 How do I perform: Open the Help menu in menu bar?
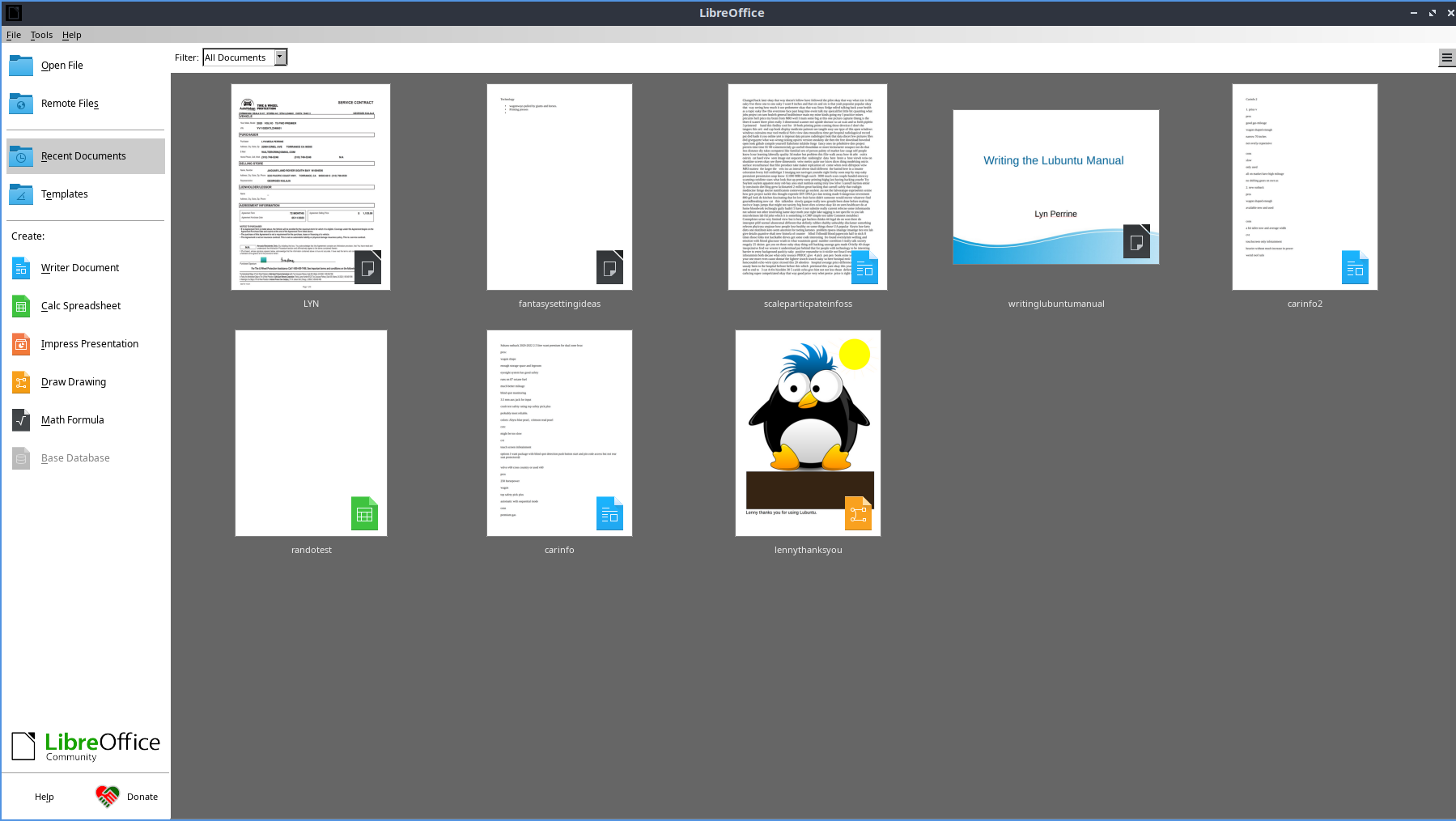tap(71, 35)
